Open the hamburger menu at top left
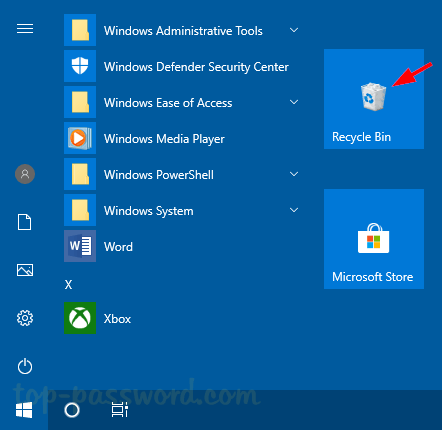 [25, 29]
